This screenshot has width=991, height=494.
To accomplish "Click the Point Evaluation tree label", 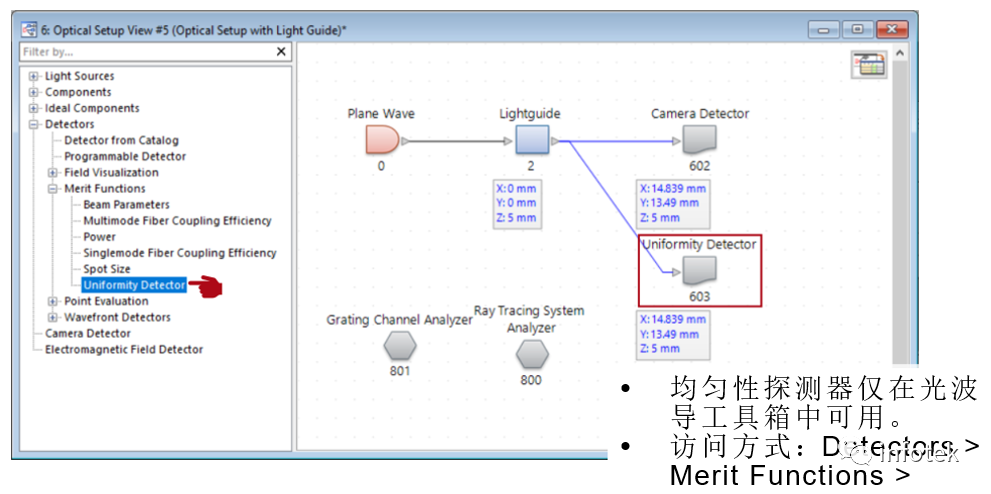I will [106, 301].
